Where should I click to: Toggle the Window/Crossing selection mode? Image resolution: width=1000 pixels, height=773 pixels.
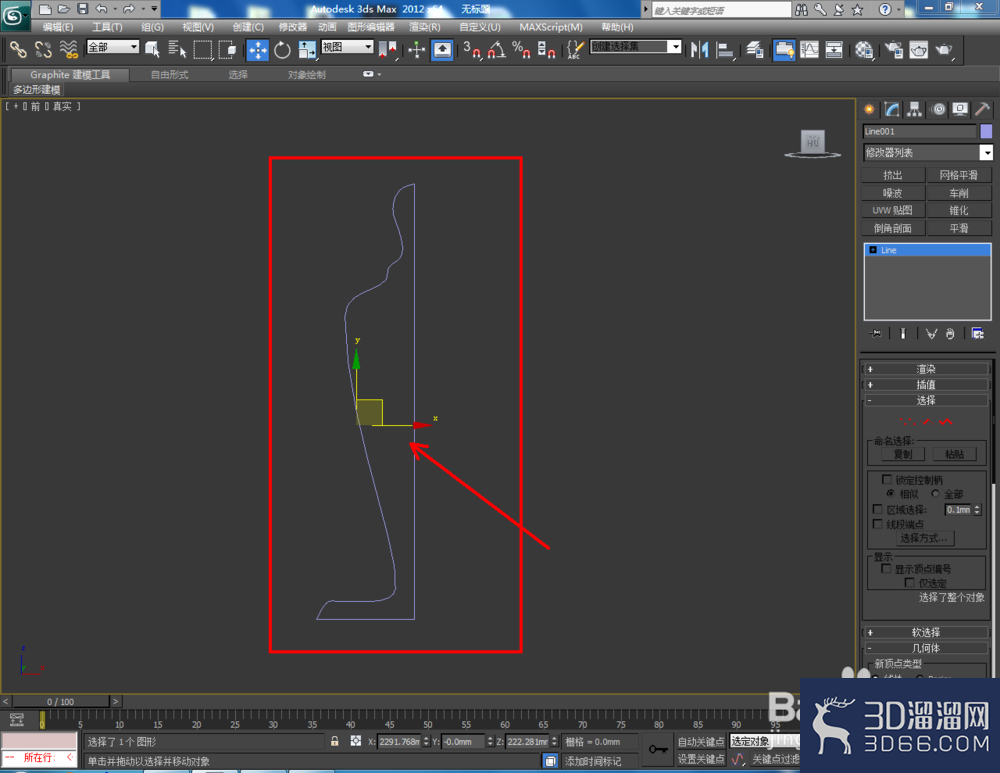click(228, 50)
